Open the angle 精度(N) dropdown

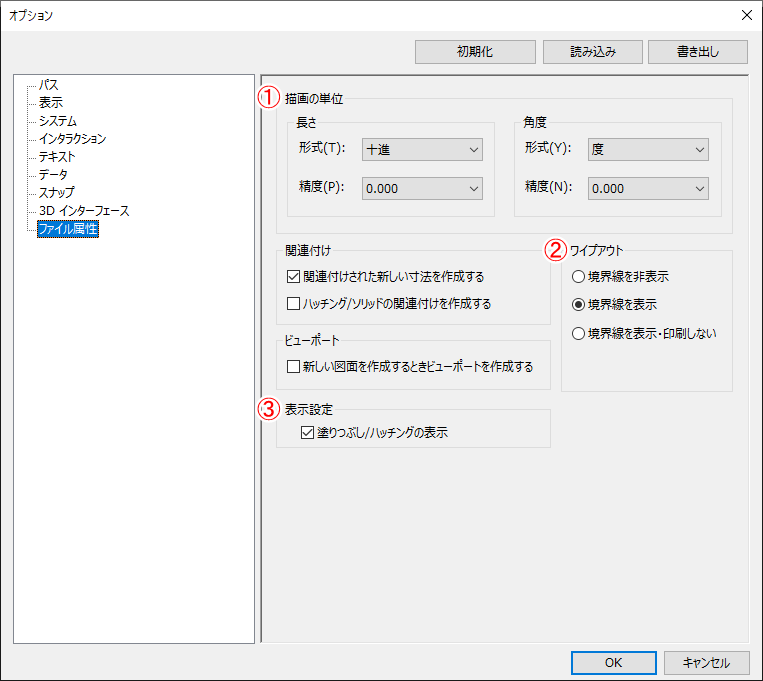[x=648, y=188]
